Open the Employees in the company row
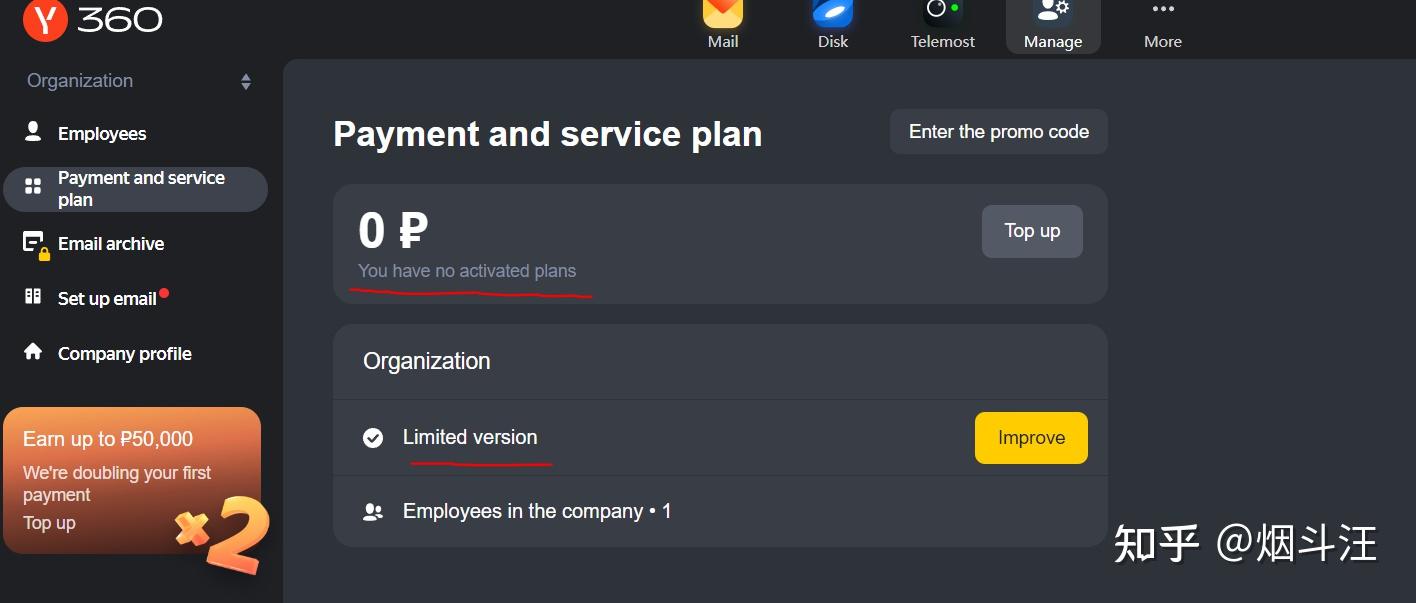 (720, 511)
